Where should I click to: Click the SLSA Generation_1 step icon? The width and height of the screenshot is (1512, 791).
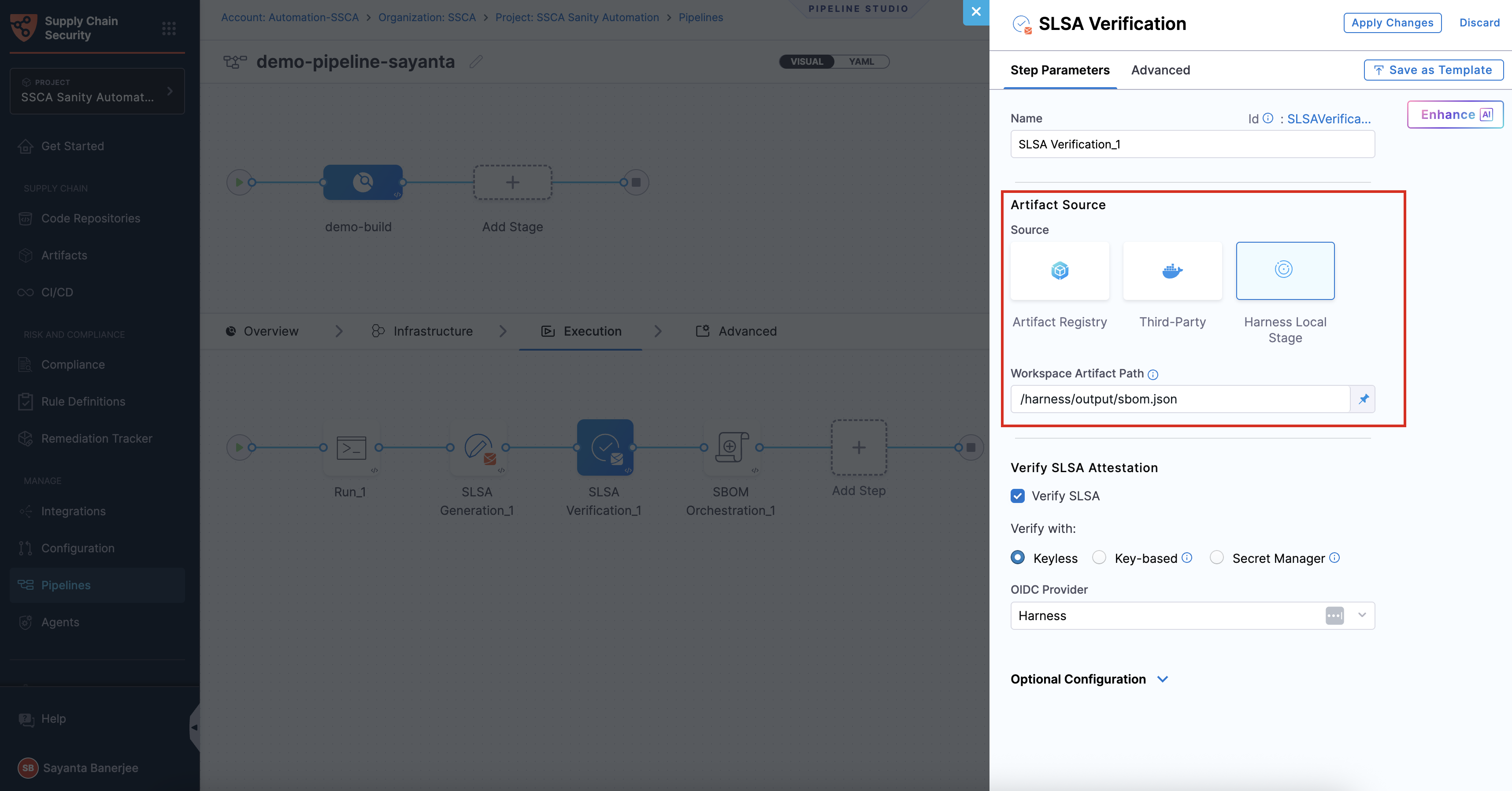pos(478,448)
